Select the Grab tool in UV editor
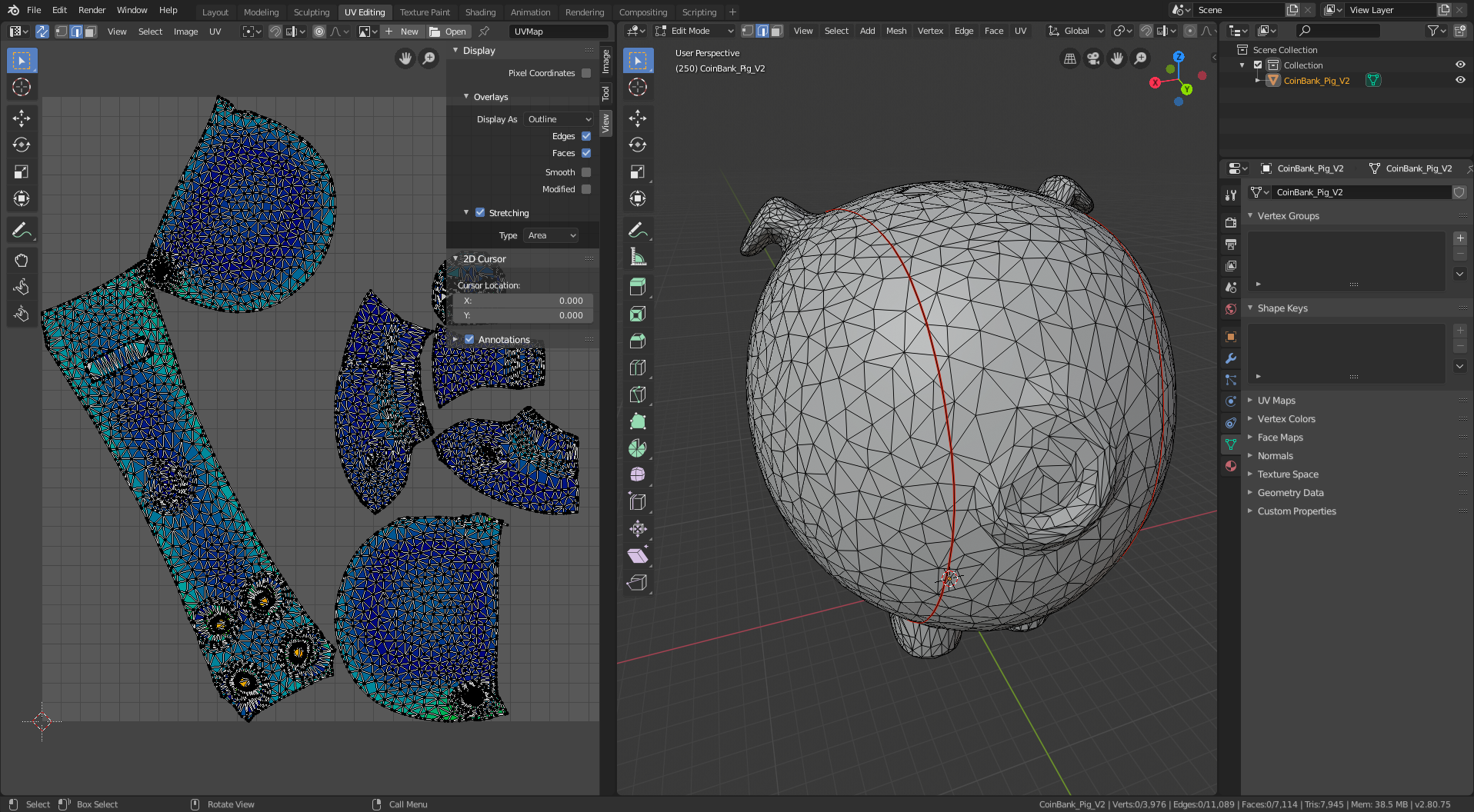This screenshot has width=1474, height=812. [x=22, y=260]
